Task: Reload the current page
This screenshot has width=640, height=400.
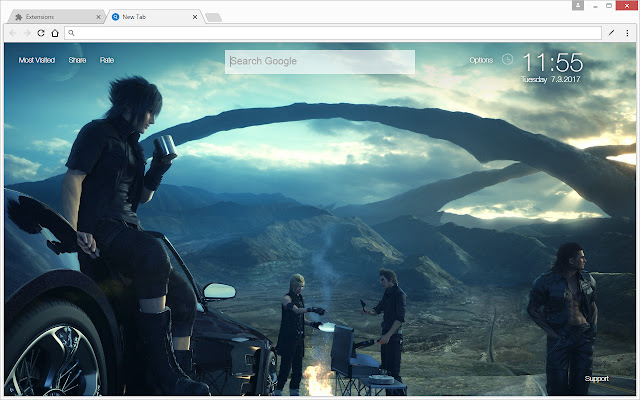Action: [41, 33]
